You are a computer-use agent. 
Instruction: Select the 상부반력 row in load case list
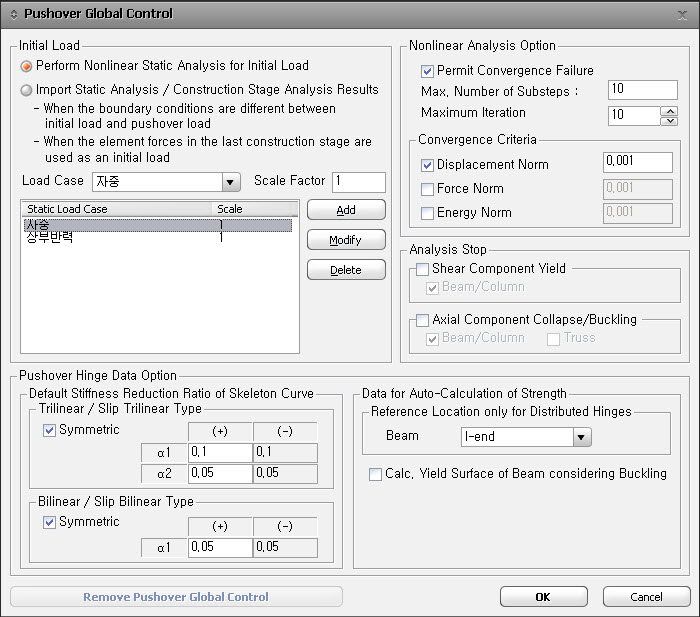(x=158, y=238)
